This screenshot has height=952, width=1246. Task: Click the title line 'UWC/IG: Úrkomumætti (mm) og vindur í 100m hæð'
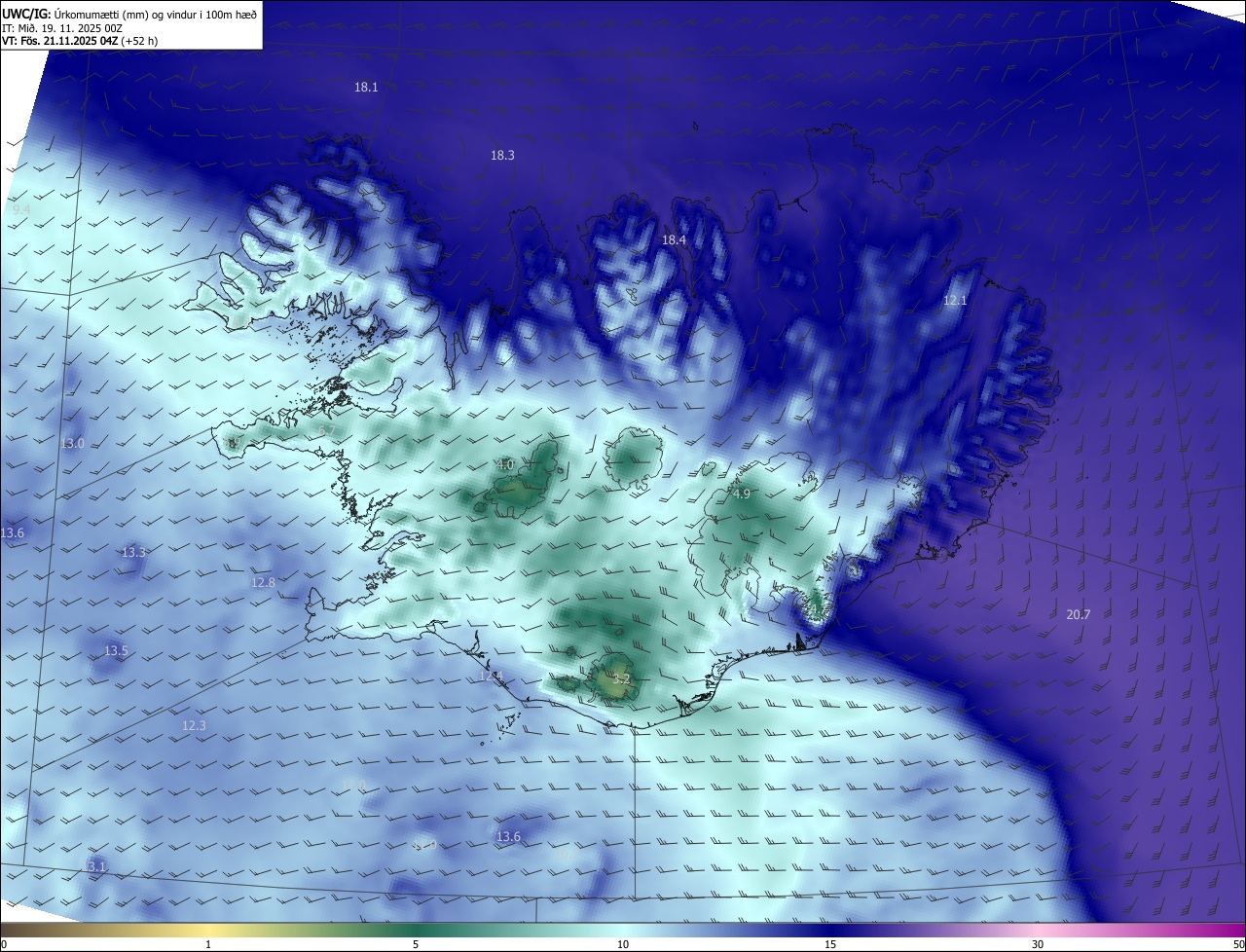129,14
